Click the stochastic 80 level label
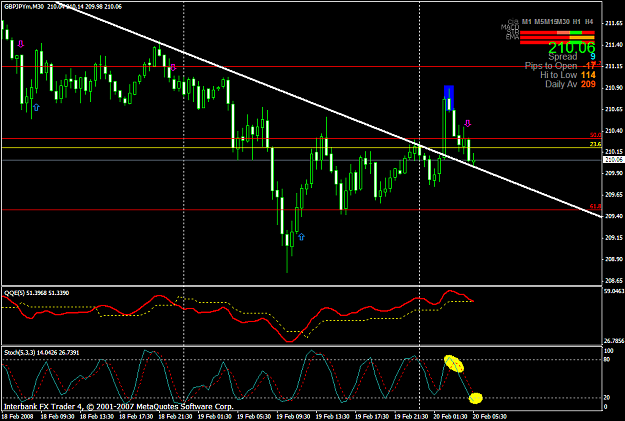This screenshot has width=625, height=421. click(x=607, y=359)
